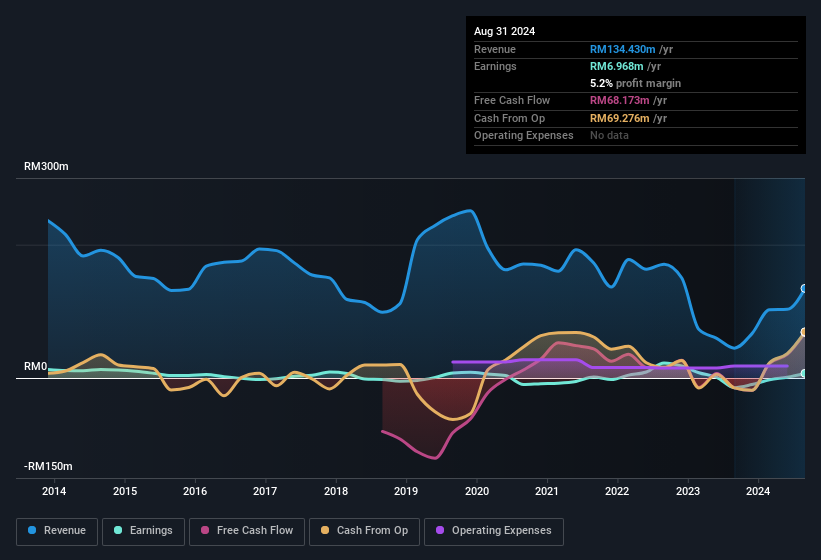Viewport: 821px width, 560px height.
Task: Click the RM300m y-axis label
Action: tap(46, 166)
